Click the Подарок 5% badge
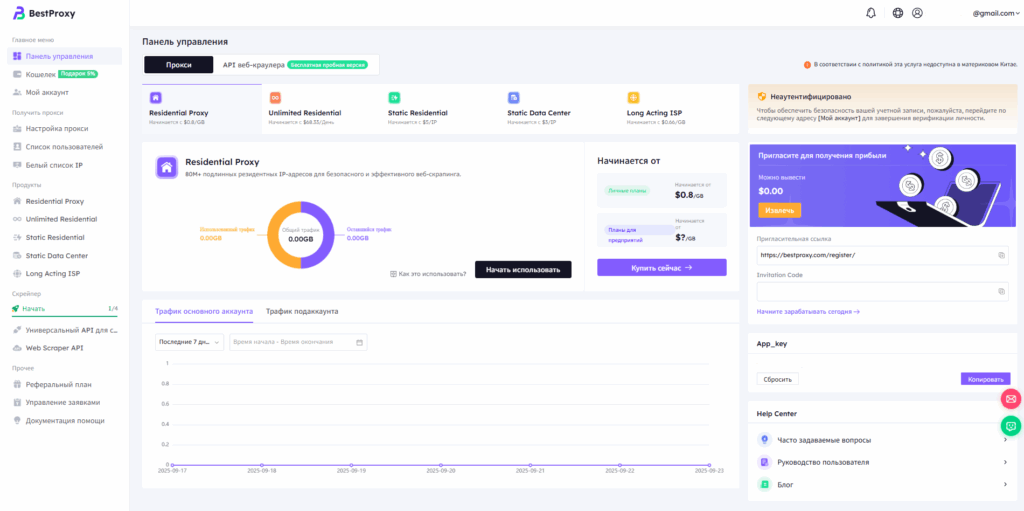 [x=78, y=74]
